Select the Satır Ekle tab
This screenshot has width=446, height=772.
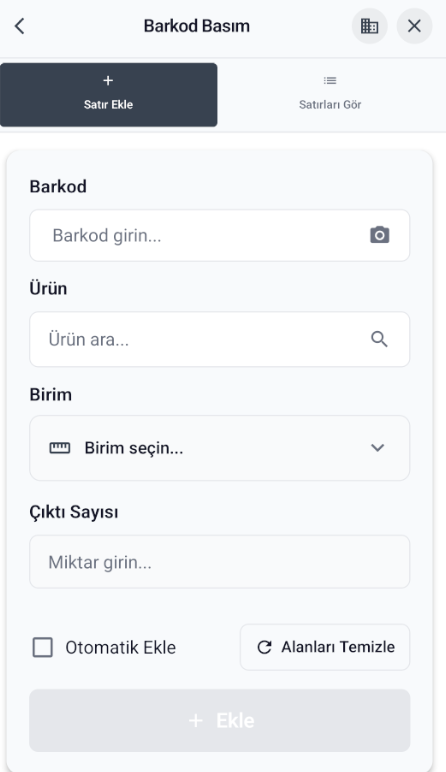(x=108, y=95)
